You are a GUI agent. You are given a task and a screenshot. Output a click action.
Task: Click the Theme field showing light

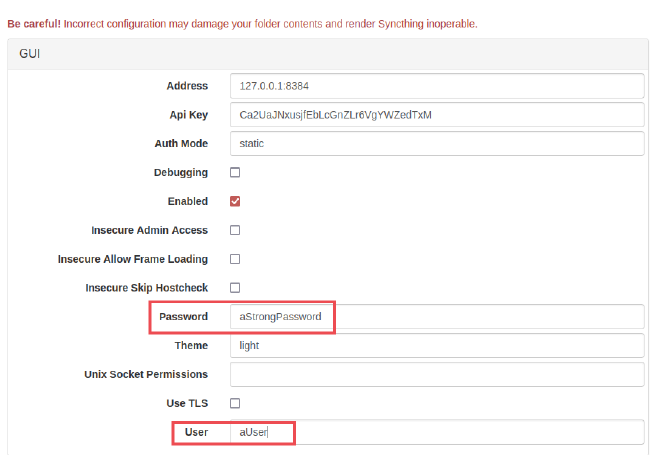tap(436, 346)
